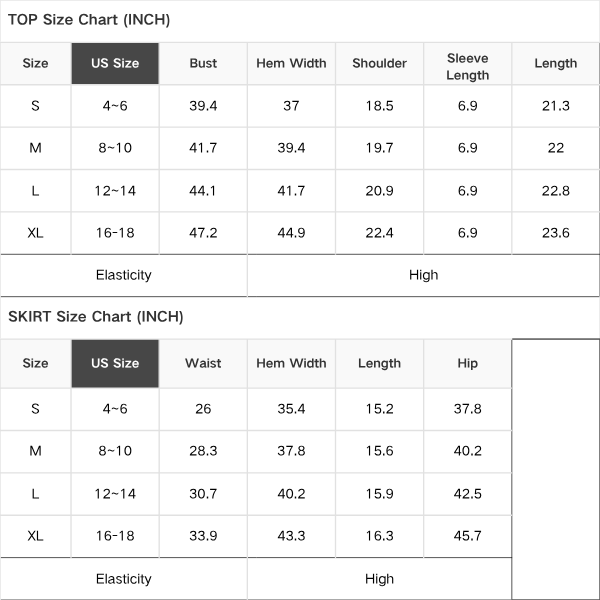Click the Elasticity label in TOP chart
This screenshot has width=600, height=600.
[x=124, y=275]
